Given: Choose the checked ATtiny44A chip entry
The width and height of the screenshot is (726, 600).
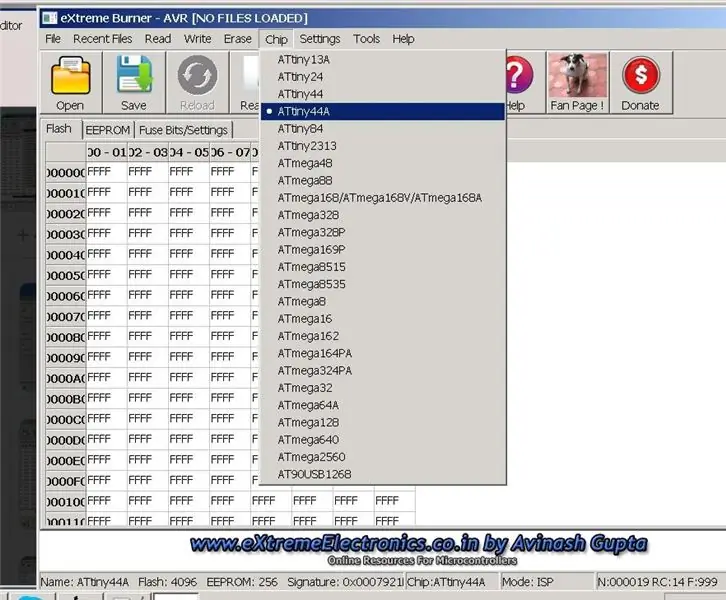Looking at the screenshot, I should (383, 112).
